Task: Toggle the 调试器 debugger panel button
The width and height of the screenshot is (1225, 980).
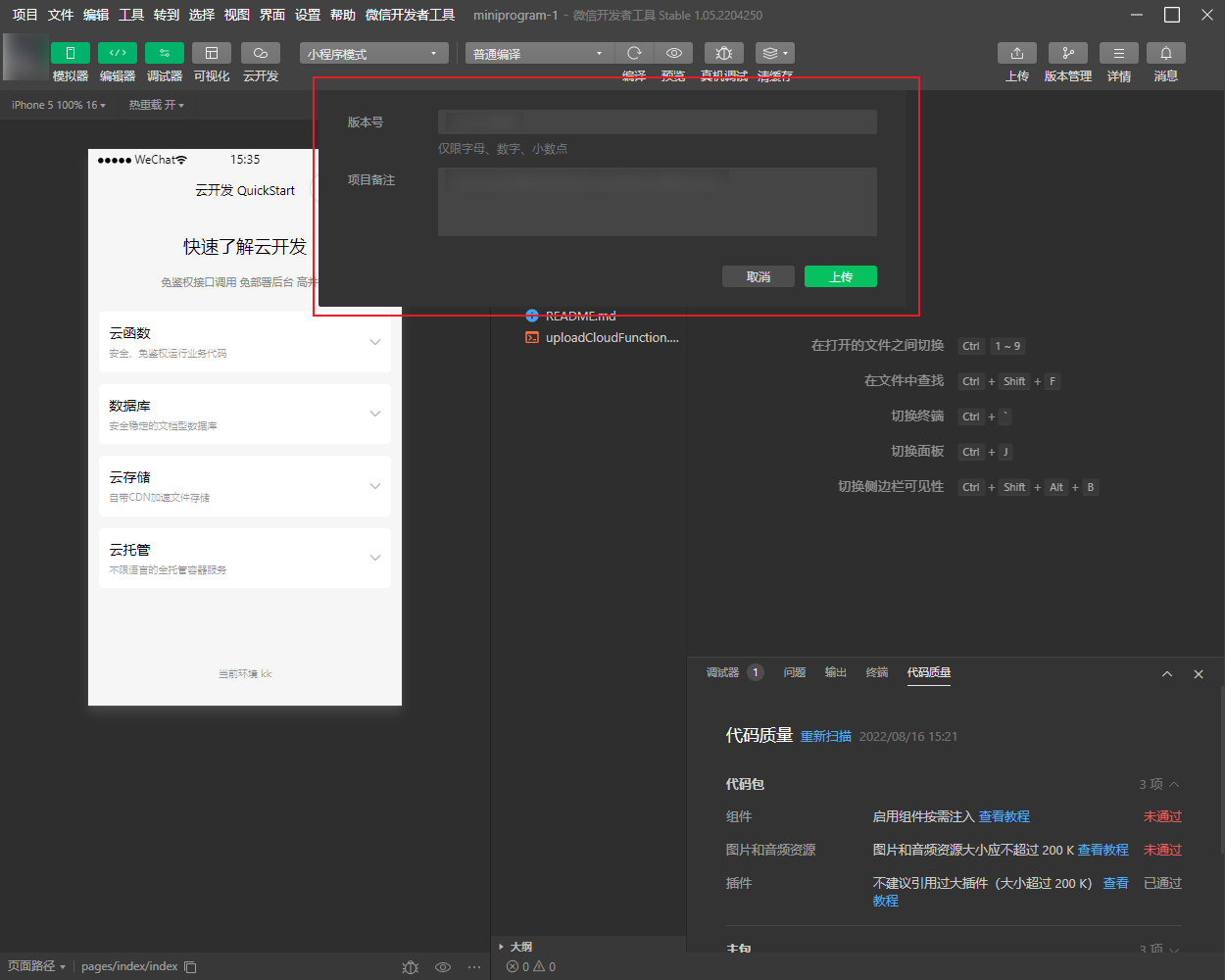Action: (165, 53)
